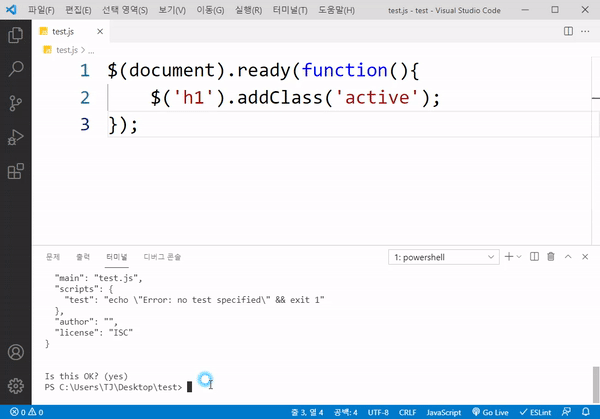Image resolution: width=600 pixels, height=419 pixels.
Task: Change indentation setting 공백: 4
Action: (346, 412)
